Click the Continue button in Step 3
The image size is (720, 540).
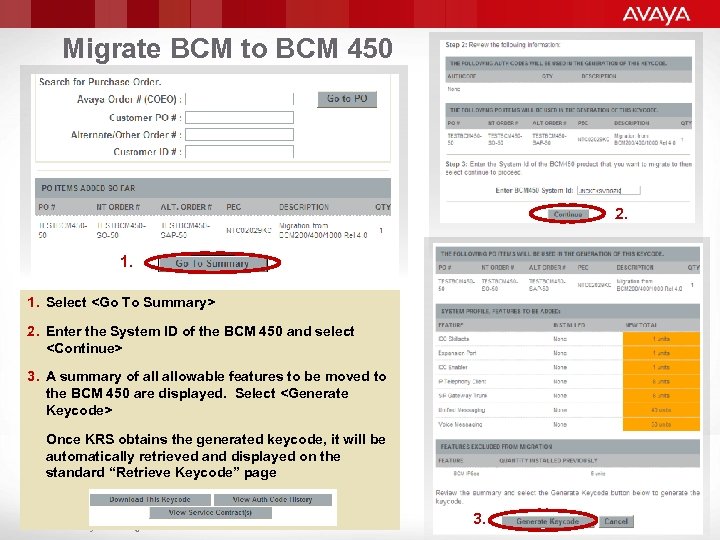pos(568,214)
